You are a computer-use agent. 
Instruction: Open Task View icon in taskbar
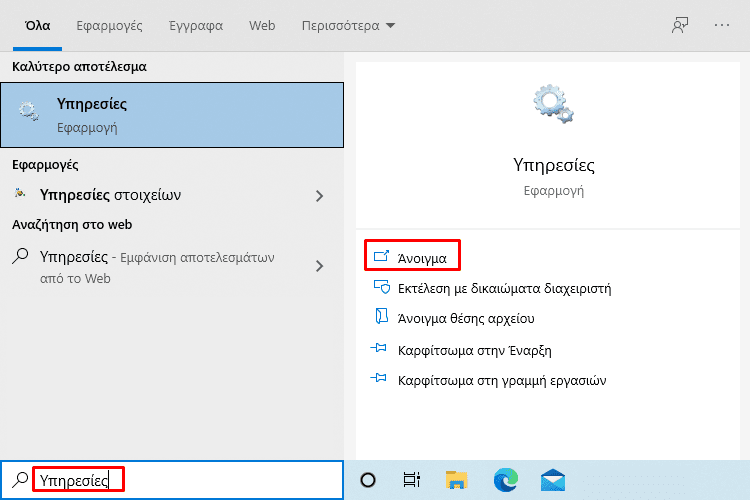pos(411,479)
